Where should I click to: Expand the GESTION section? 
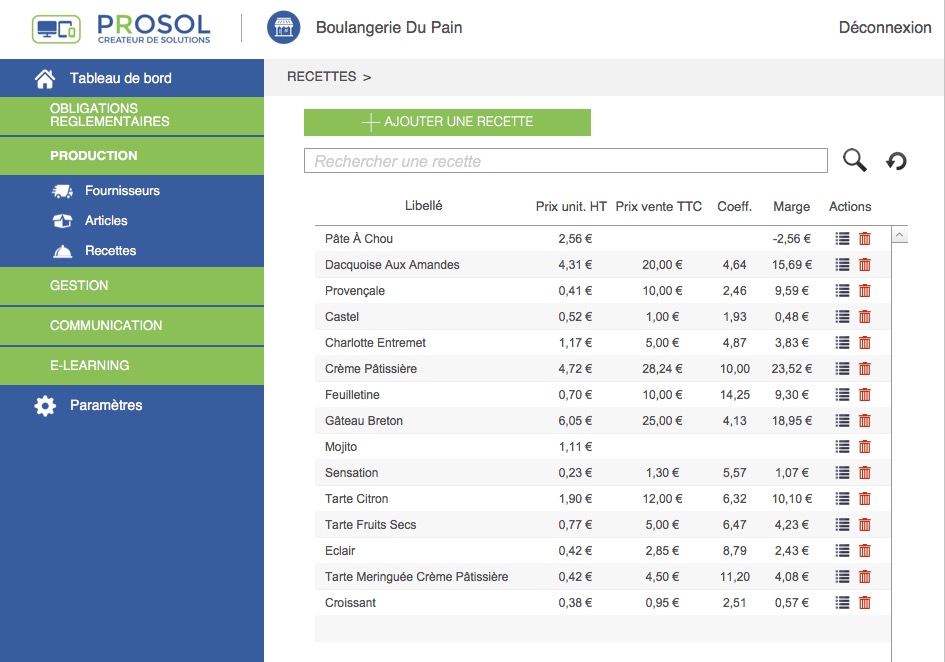[132, 286]
